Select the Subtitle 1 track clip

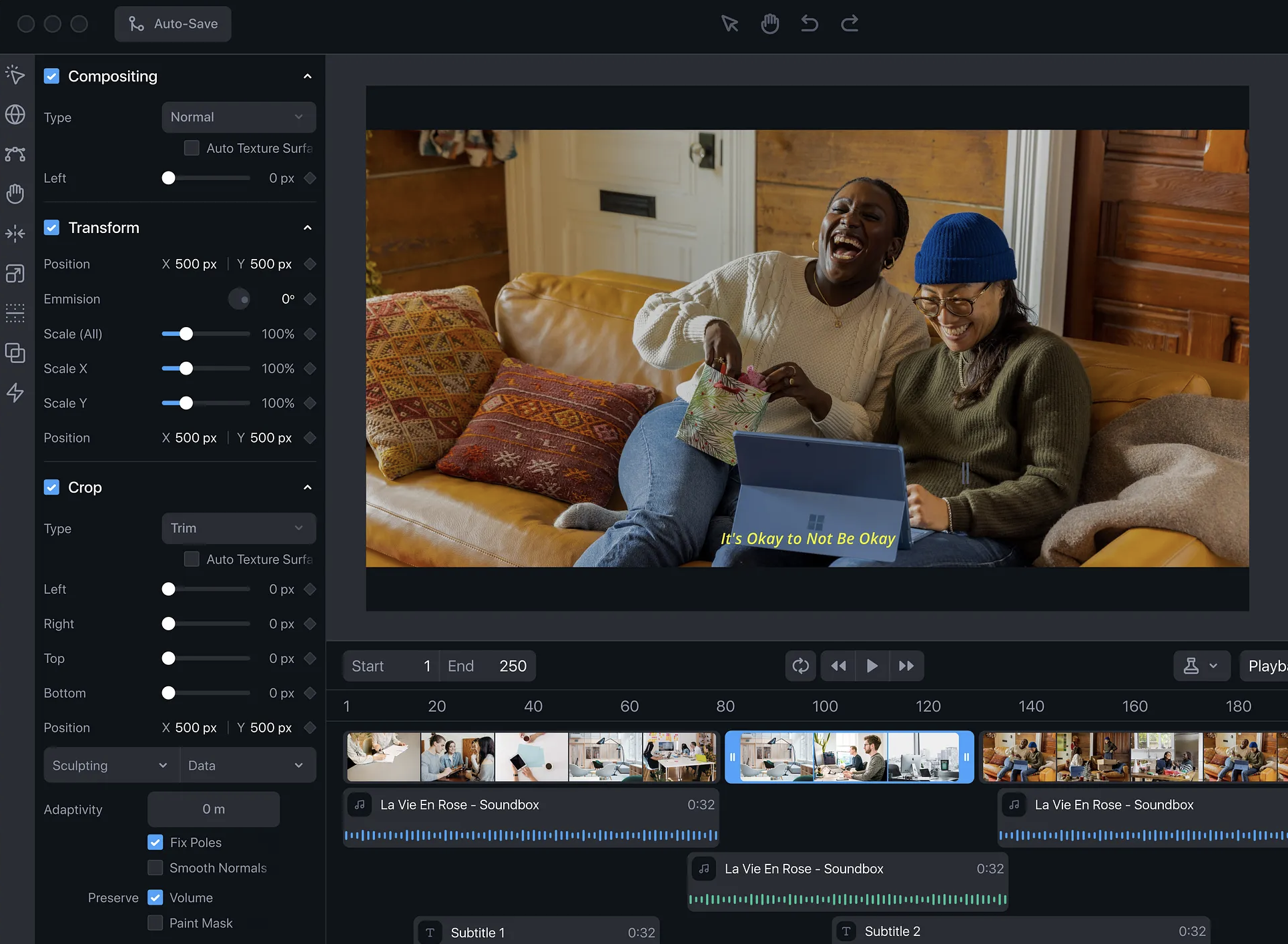click(537, 931)
